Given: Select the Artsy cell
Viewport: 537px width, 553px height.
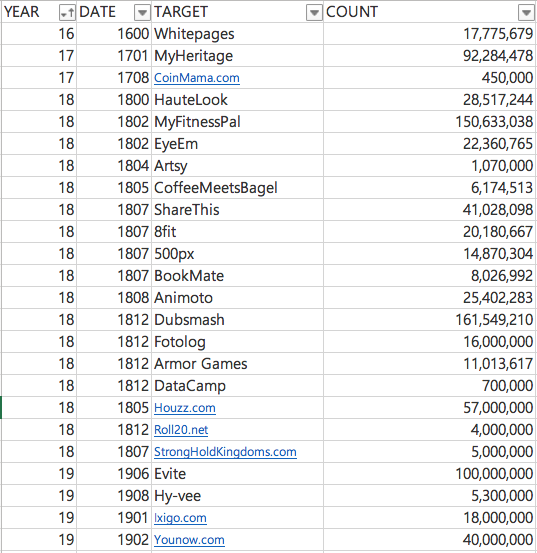Looking at the screenshot, I should (x=238, y=166).
